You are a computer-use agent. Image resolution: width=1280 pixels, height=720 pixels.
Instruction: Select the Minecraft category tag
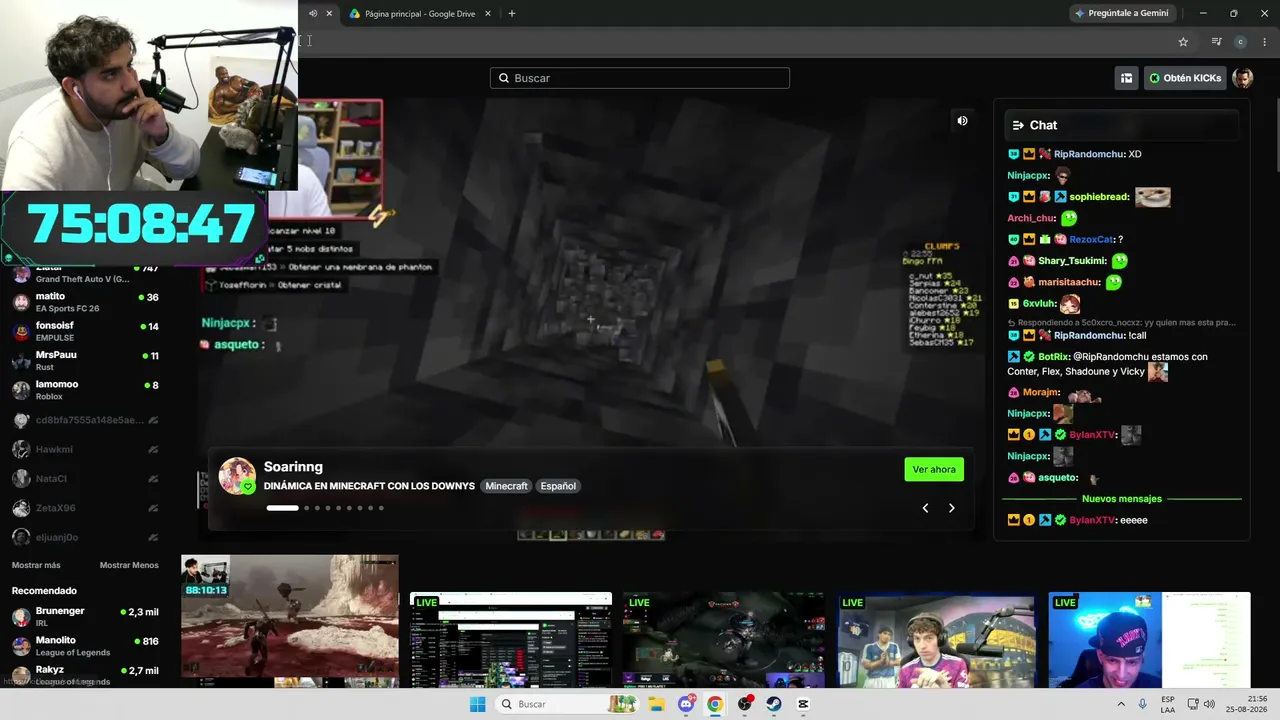[x=506, y=486]
